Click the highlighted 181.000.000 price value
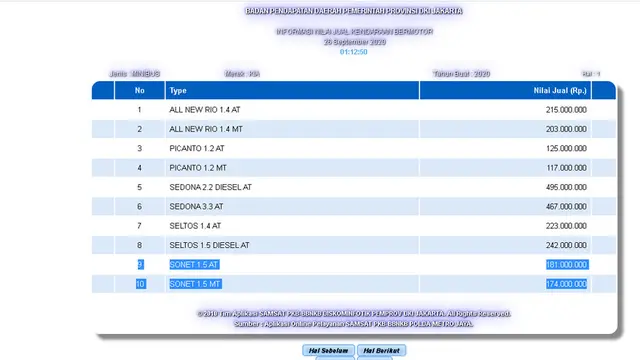The width and height of the screenshot is (640, 360). click(x=567, y=264)
